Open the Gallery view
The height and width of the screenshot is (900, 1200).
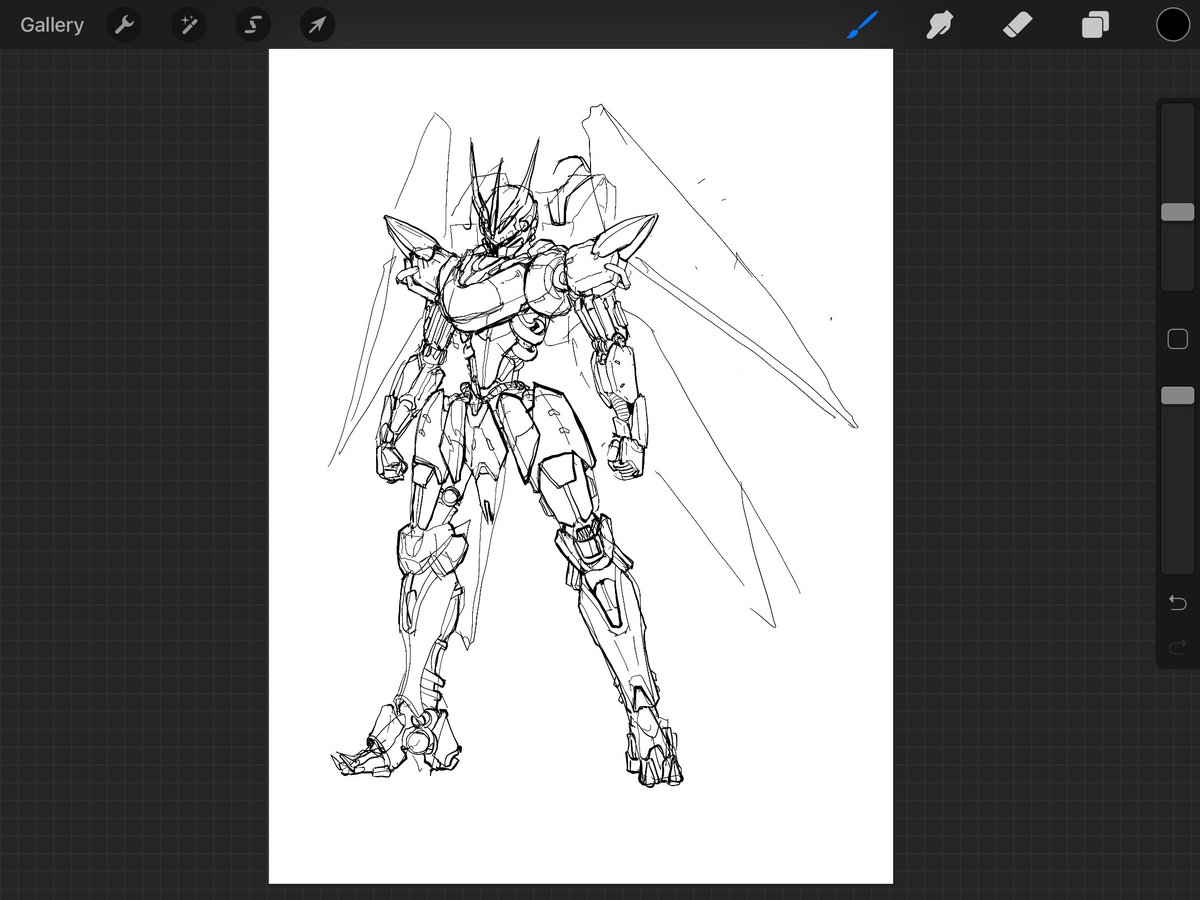[52, 25]
